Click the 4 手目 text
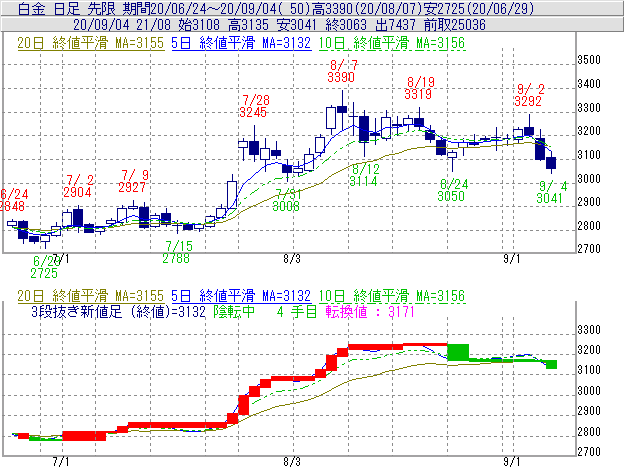Screen dimensions: 624x474 (x=296, y=312)
